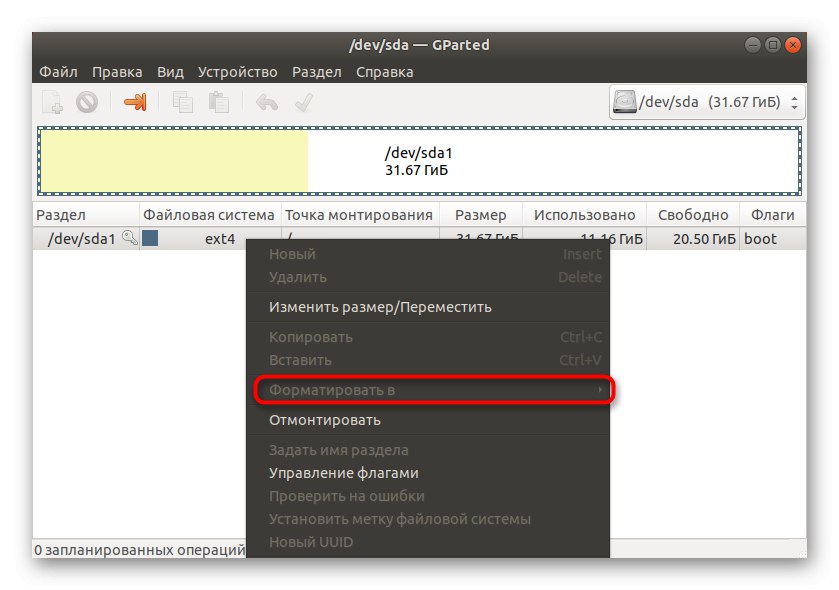Maximize the GParted window
Viewport: 839px width, 590px height.
(773, 45)
